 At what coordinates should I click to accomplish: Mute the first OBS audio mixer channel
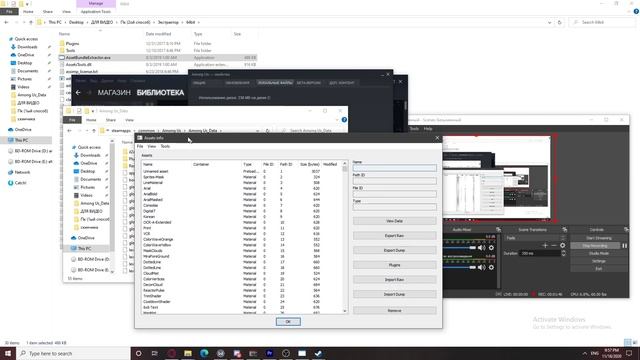tap(482, 247)
